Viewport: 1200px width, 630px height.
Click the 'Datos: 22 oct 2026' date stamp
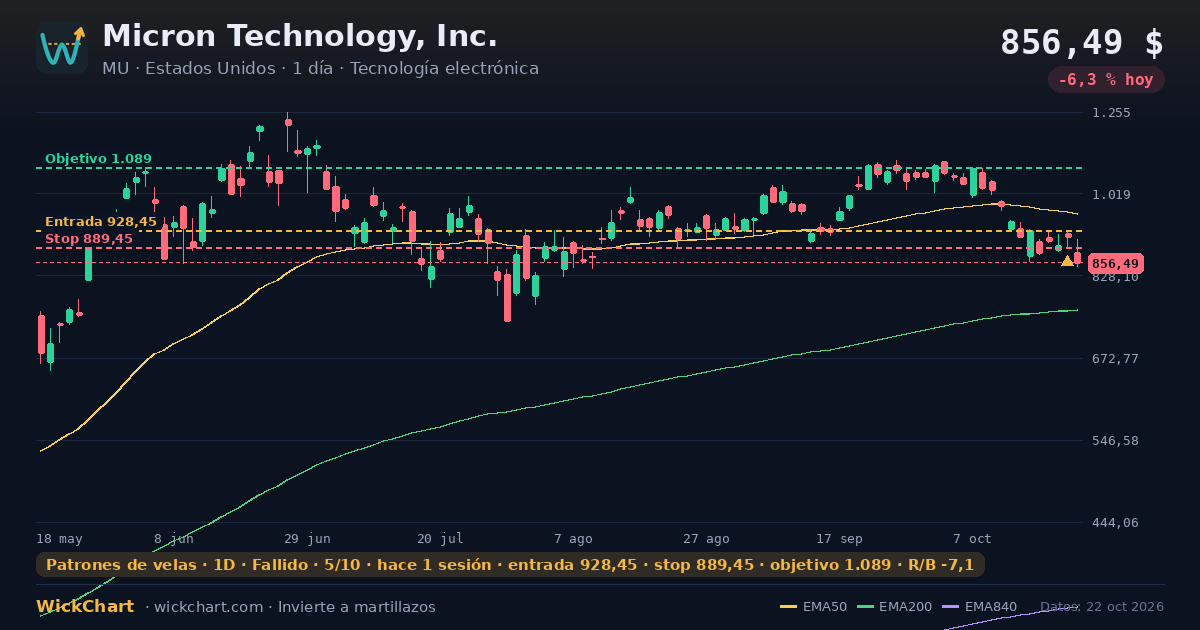[1102, 607]
